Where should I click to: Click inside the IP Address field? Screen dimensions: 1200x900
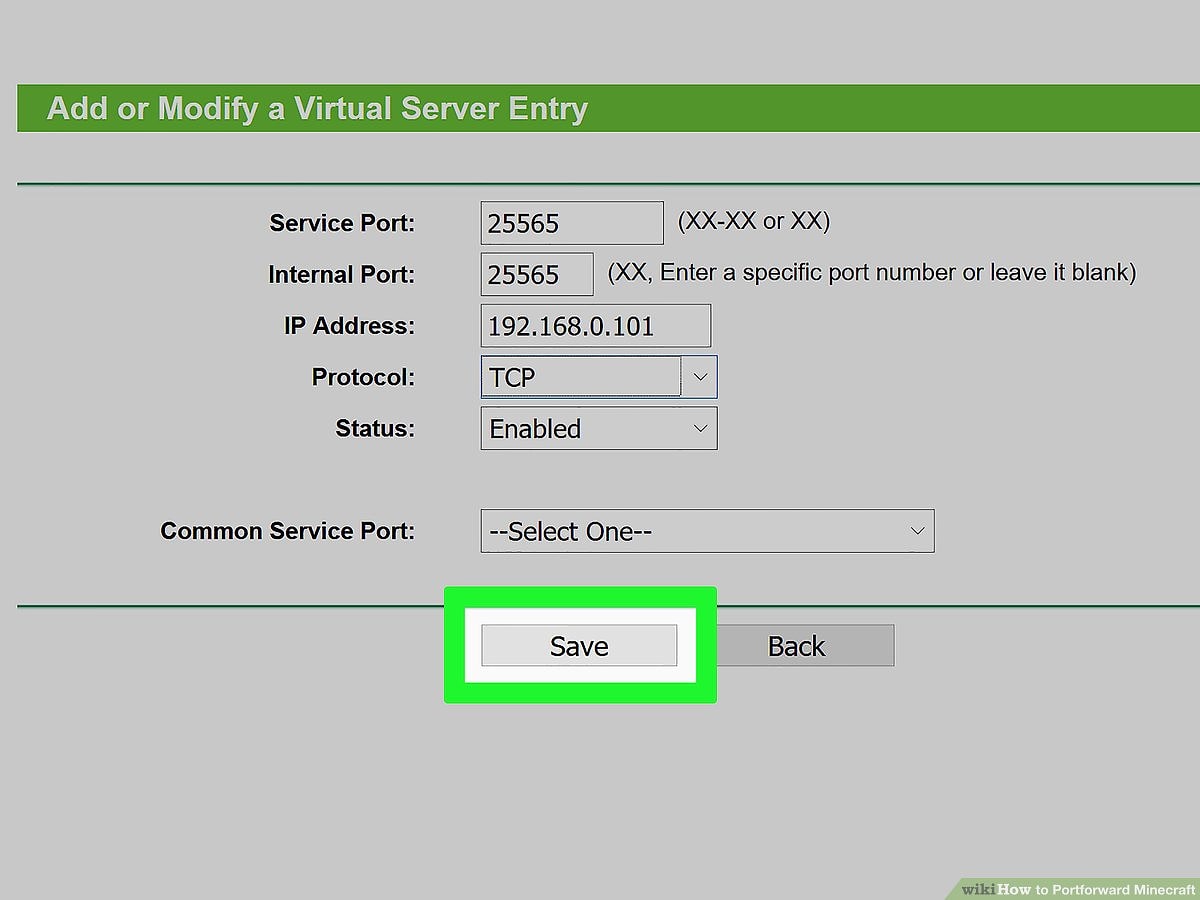pyautogui.click(x=596, y=325)
